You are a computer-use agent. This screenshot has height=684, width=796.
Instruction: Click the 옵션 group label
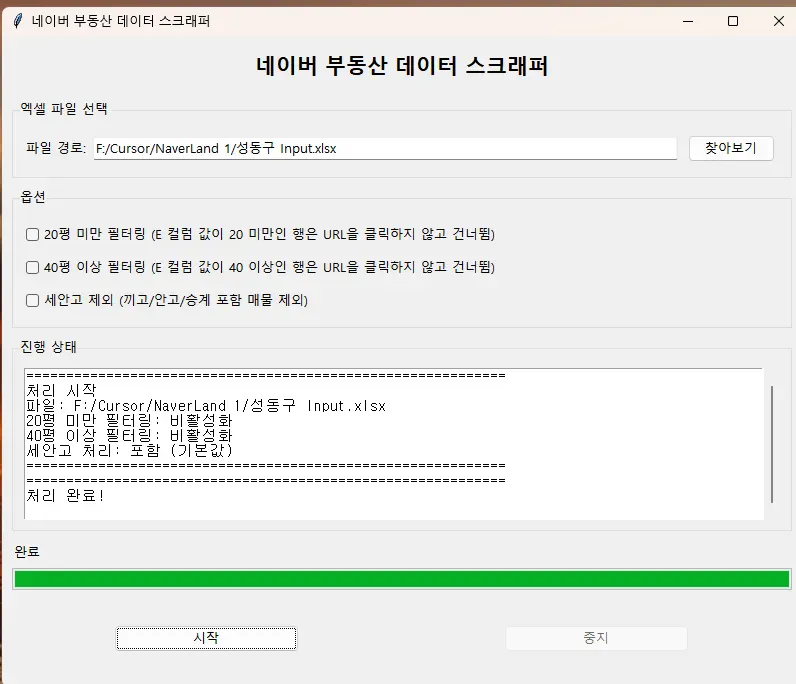point(32,196)
